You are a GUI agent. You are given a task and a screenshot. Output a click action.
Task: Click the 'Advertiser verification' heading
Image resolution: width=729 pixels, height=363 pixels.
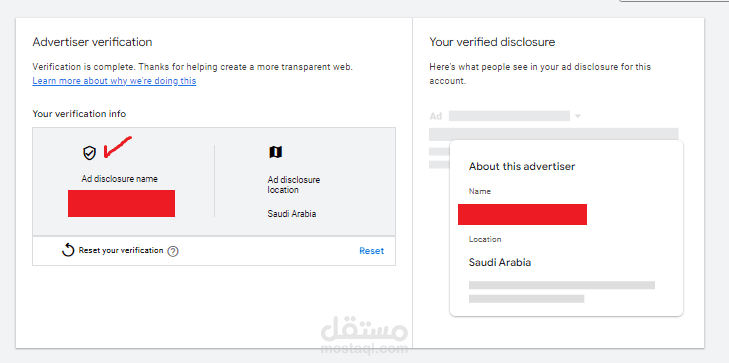(93, 42)
